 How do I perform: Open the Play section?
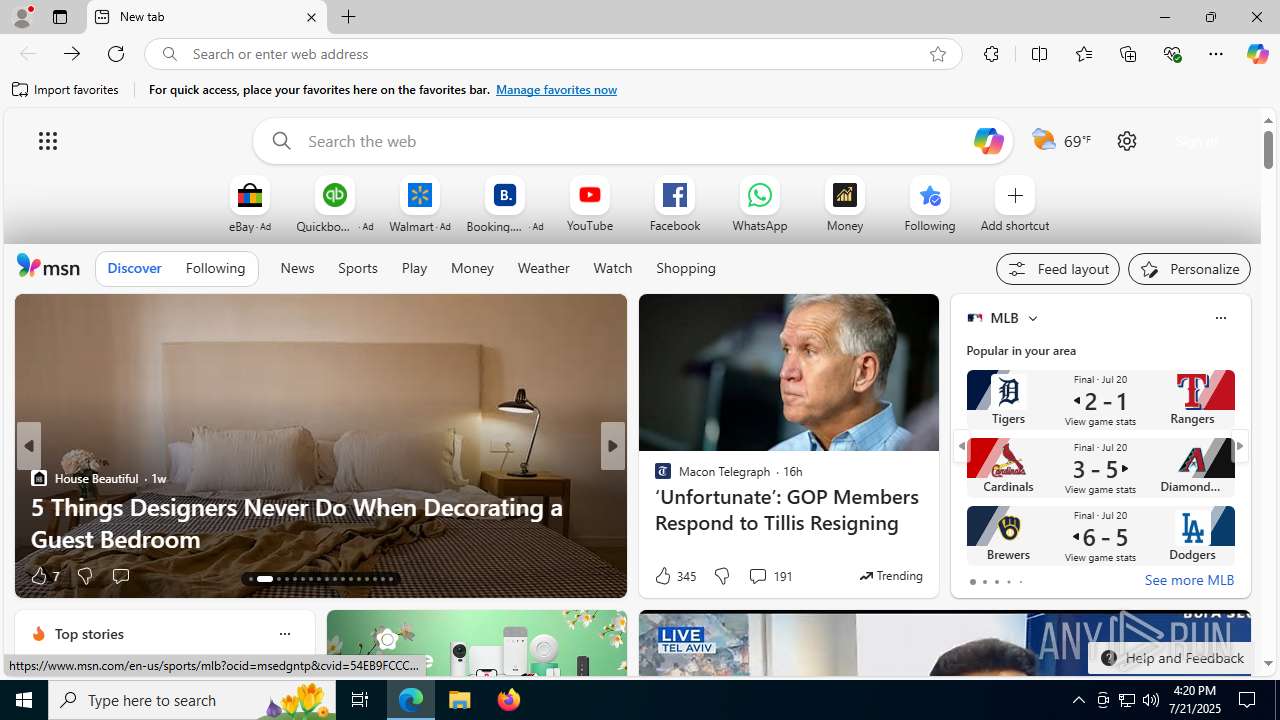[414, 268]
